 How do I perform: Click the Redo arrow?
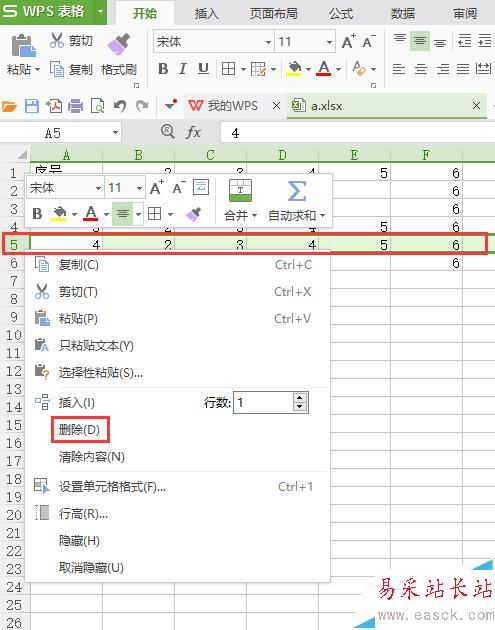pyautogui.click(x=142, y=106)
